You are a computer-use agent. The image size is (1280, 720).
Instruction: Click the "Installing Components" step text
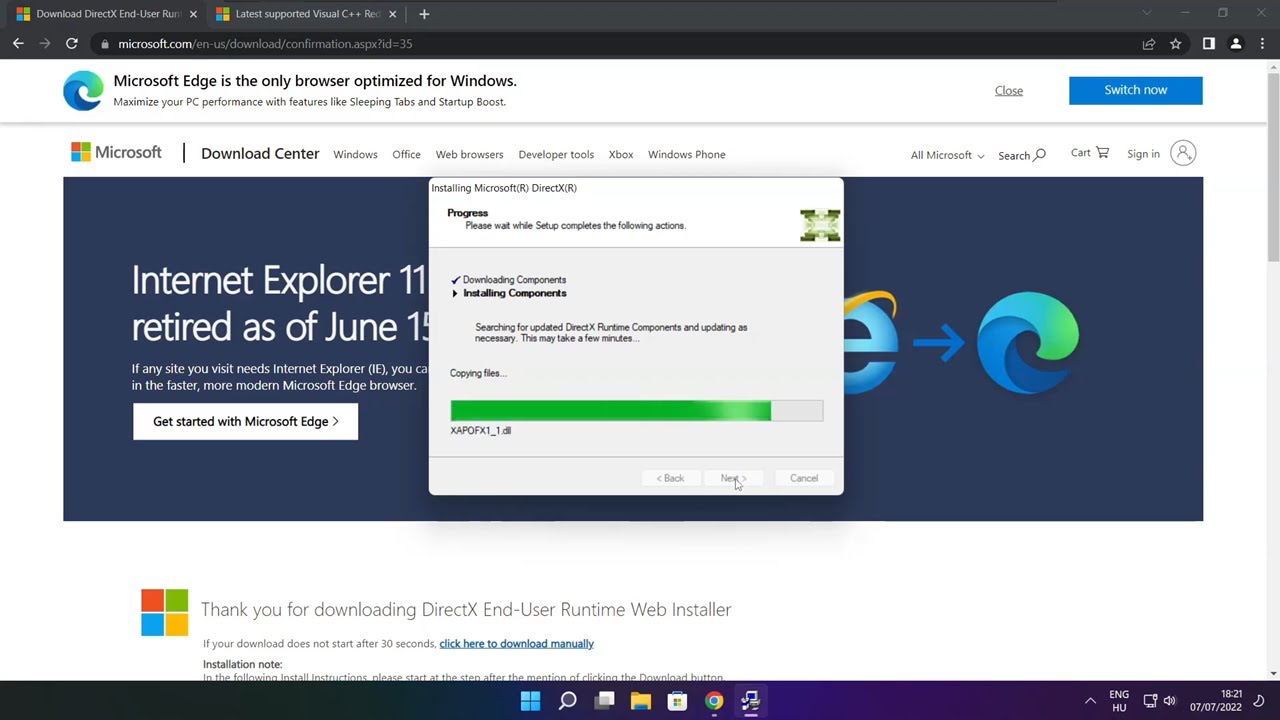tap(514, 293)
